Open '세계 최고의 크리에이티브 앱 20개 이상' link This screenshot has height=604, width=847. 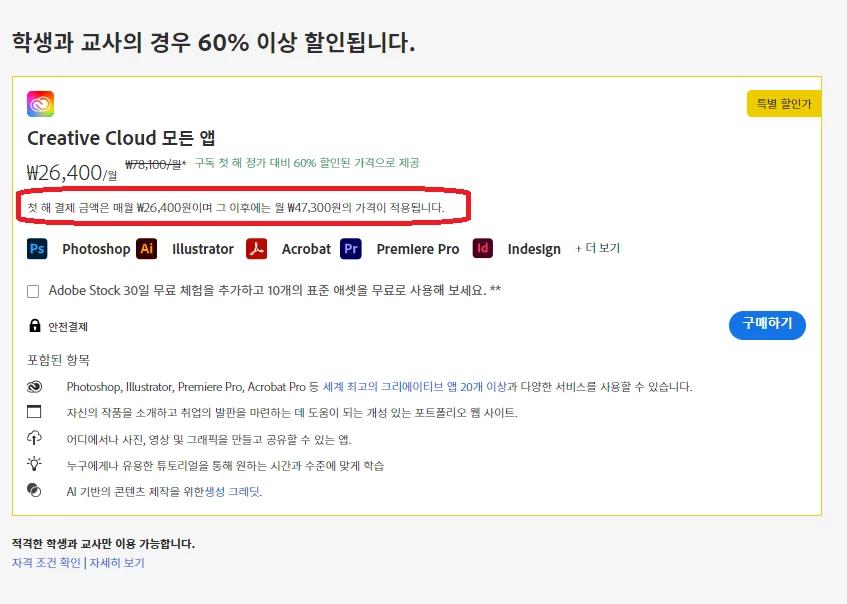pos(415,387)
